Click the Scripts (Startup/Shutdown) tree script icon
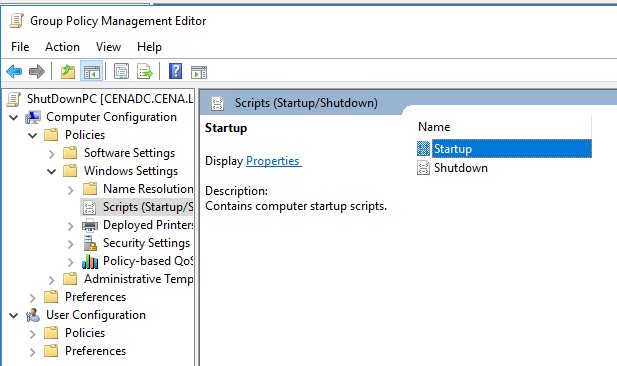The width and height of the screenshot is (617, 366). (x=89, y=207)
